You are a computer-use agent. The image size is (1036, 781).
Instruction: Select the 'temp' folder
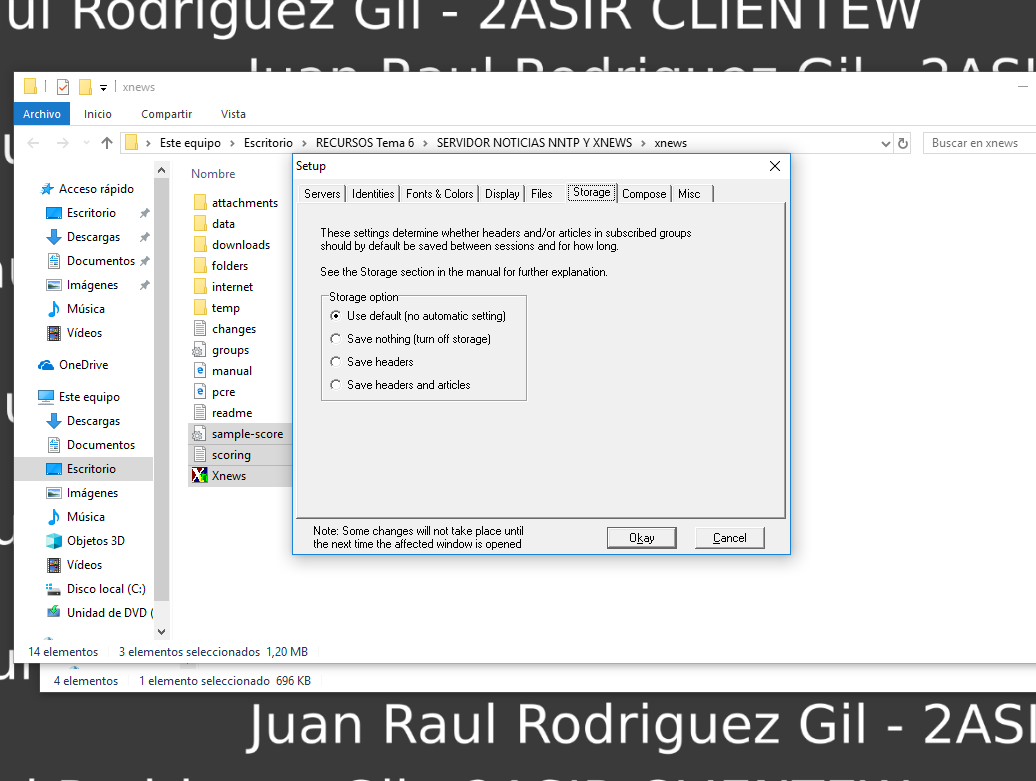[x=217, y=308]
